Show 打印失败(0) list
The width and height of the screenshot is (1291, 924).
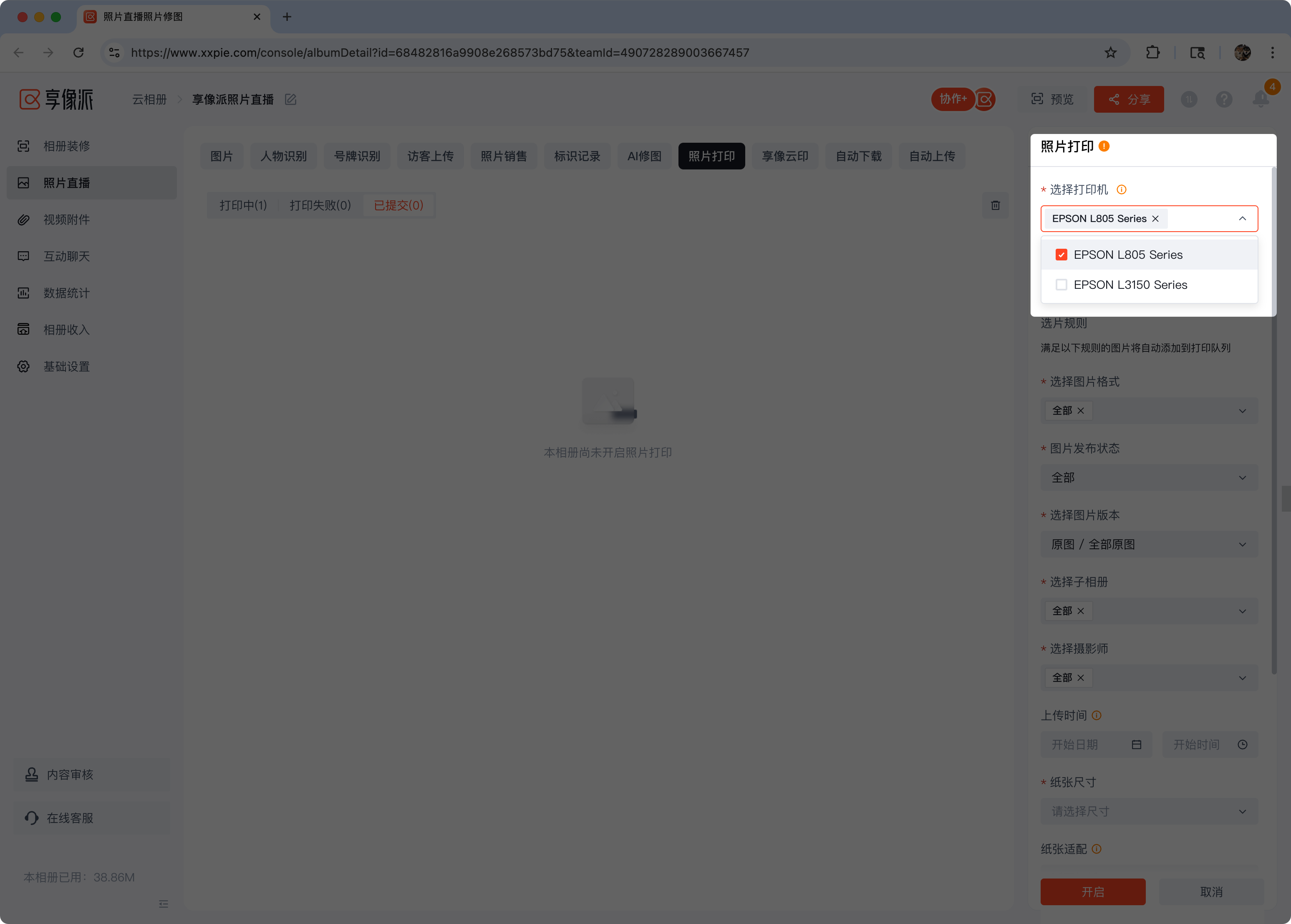[320, 205]
